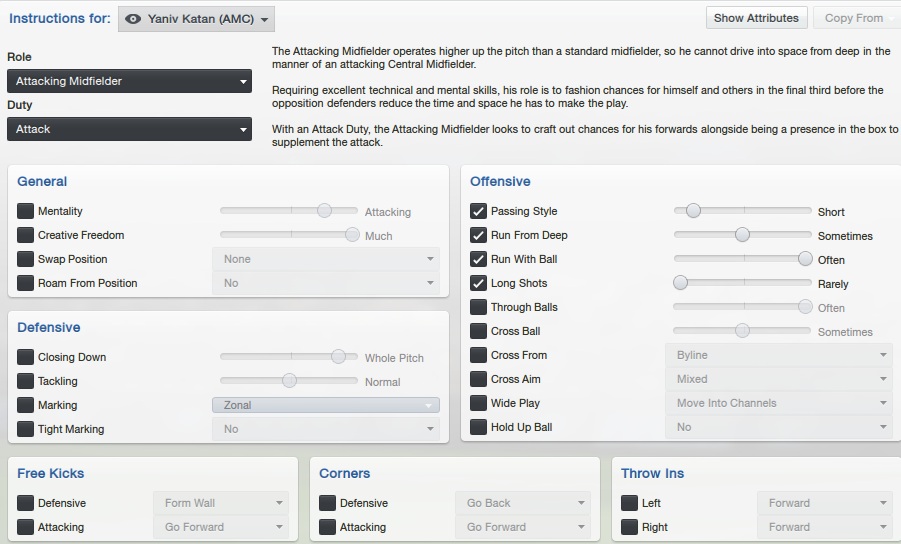Screen dimensions: 901x544
Task: Click the Copy From button
Action: coord(853,18)
